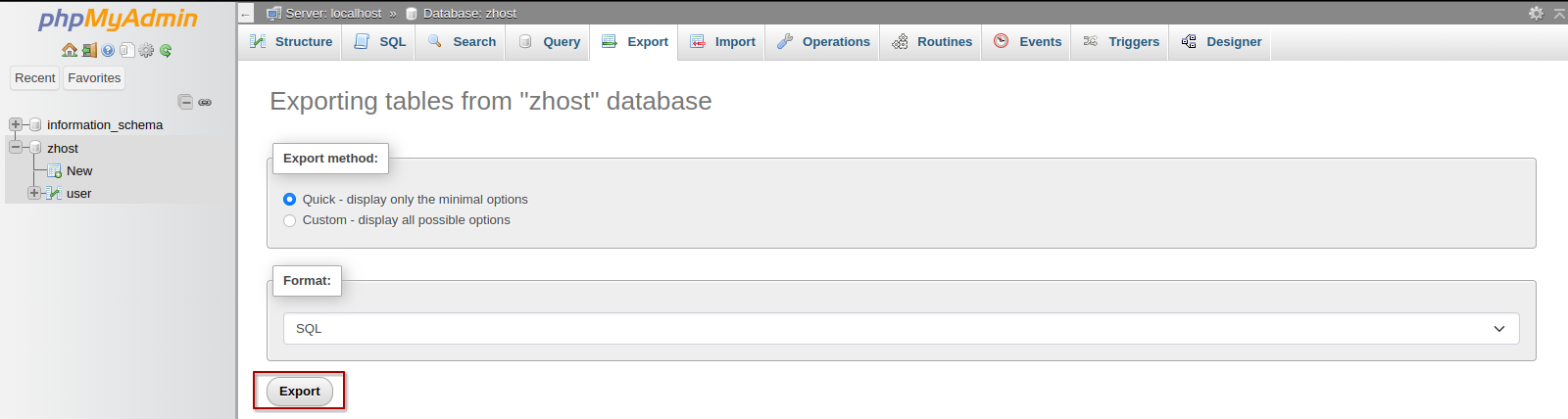Click the log out door icon
The width and height of the screenshot is (1568, 419).
(88, 50)
